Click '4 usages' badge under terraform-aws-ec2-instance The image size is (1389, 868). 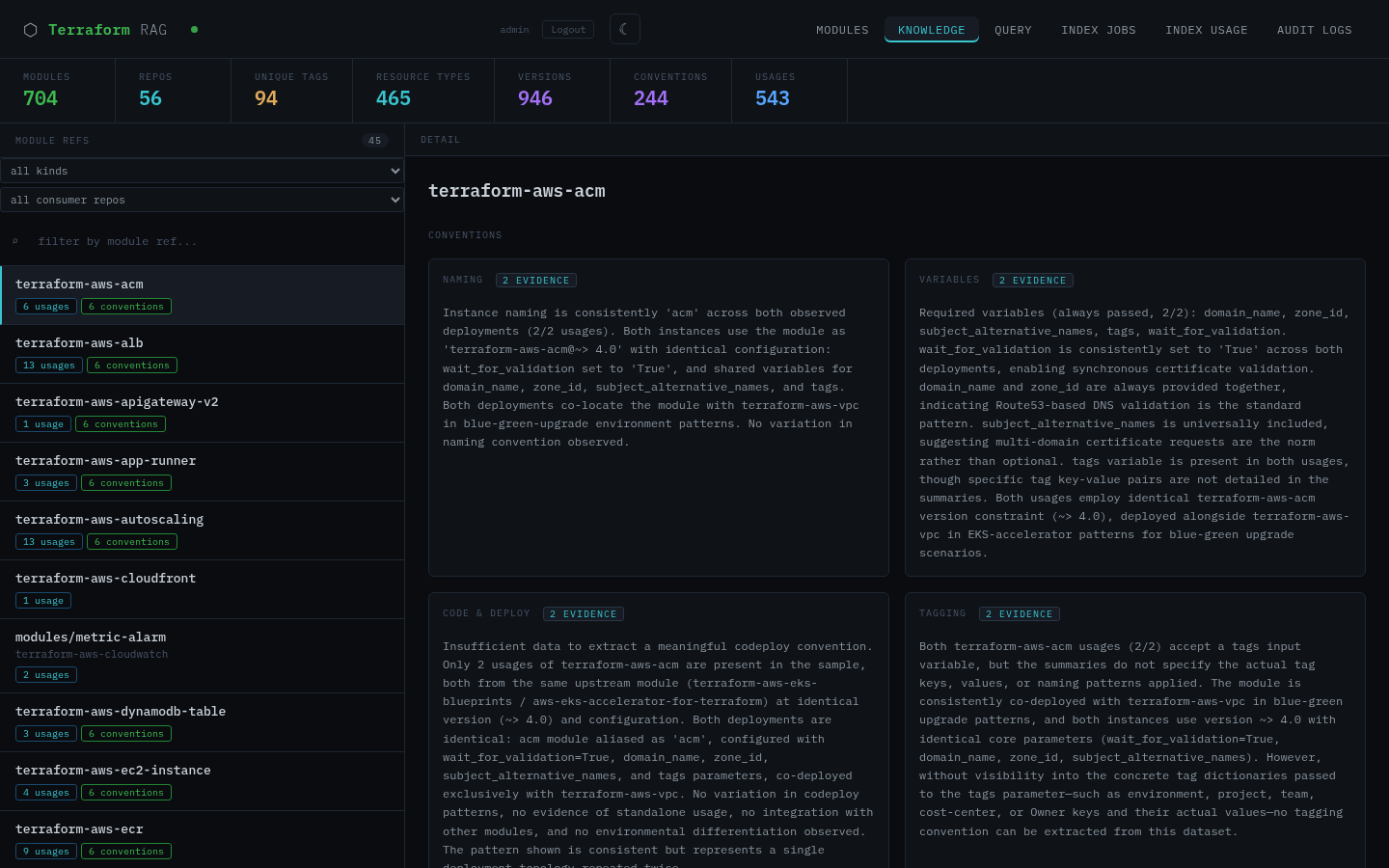click(x=46, y=793)
